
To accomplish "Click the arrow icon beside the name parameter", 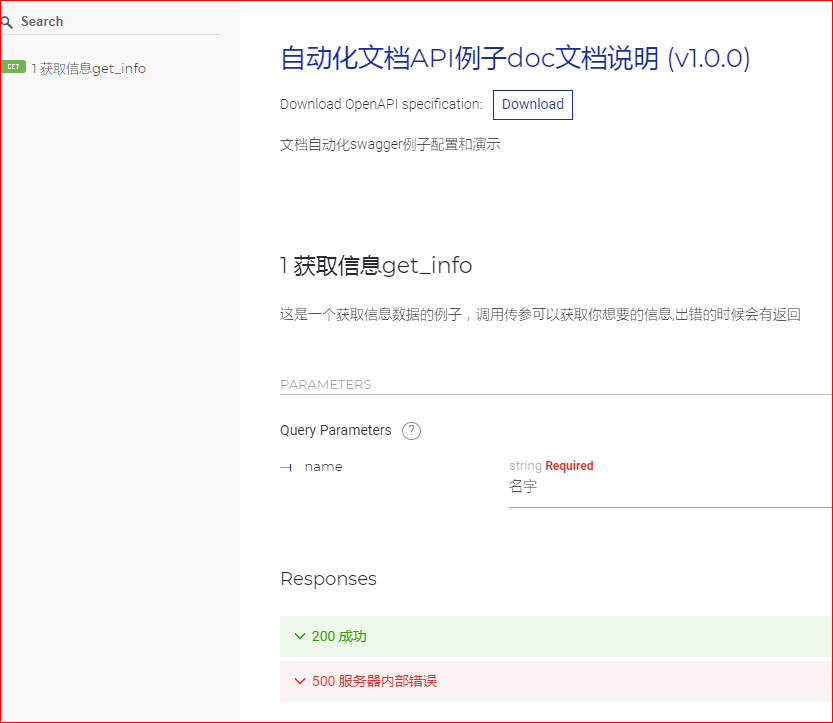I will point(286,466).
